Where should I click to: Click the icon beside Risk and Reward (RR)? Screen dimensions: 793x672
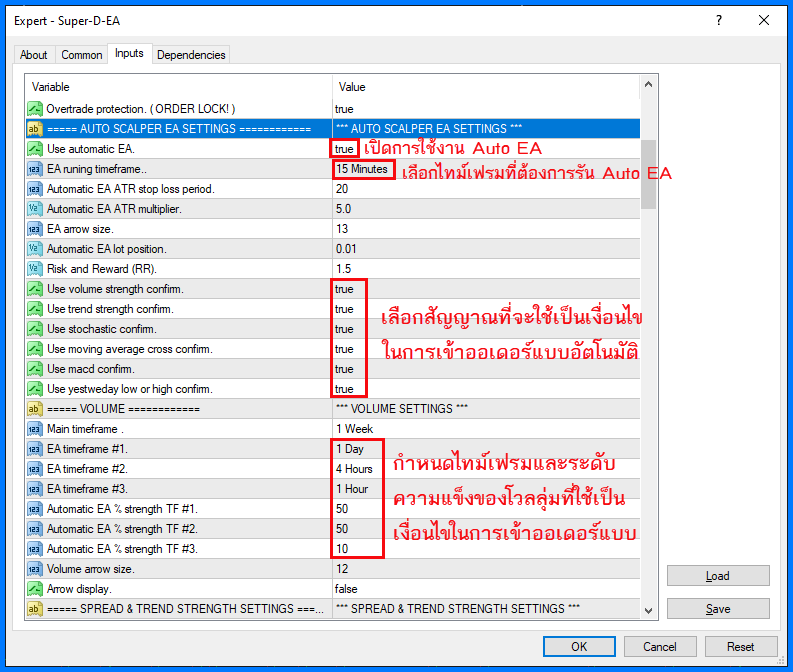(x=35, y=269)
